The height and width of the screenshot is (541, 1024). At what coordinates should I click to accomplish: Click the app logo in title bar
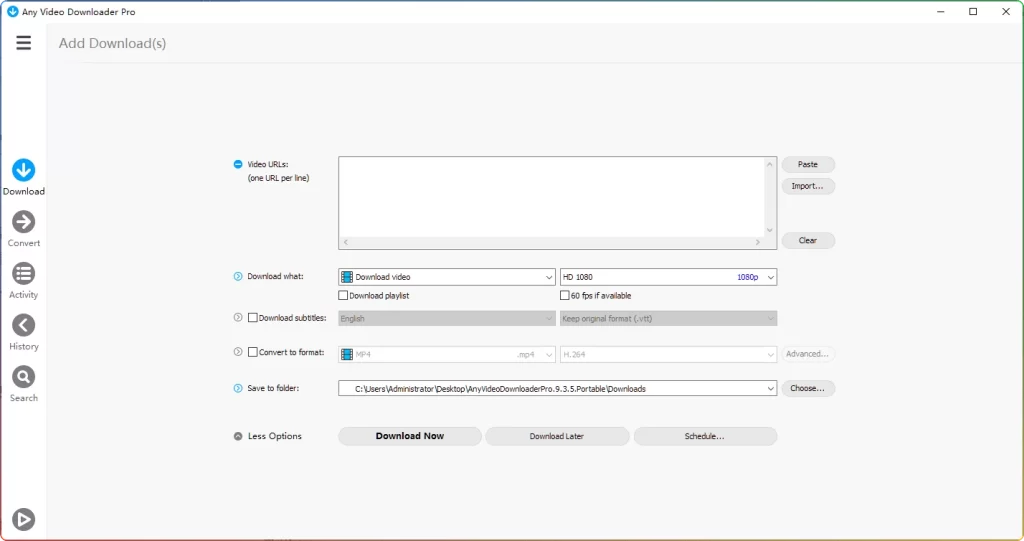click(x=12, y=11)
